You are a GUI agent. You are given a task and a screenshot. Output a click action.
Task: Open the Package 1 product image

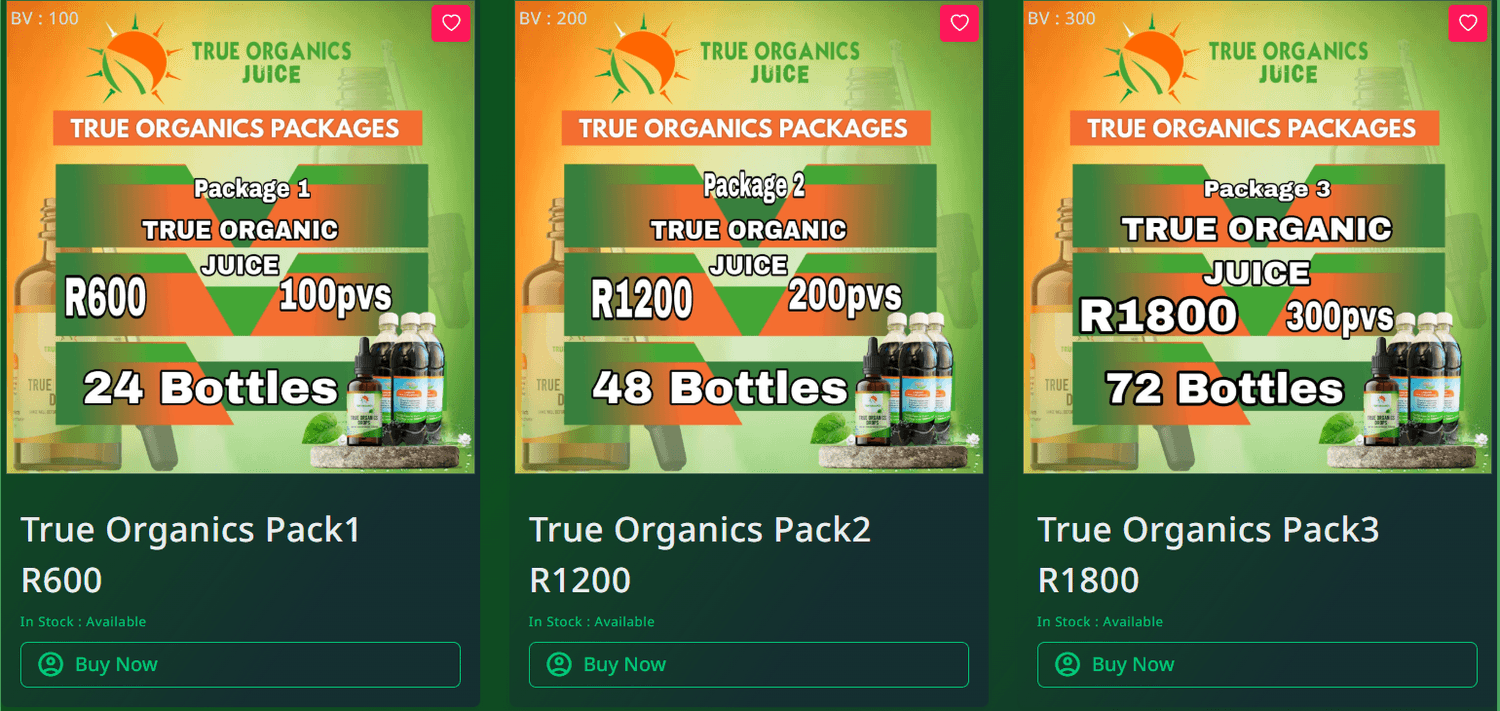(240, 237)
